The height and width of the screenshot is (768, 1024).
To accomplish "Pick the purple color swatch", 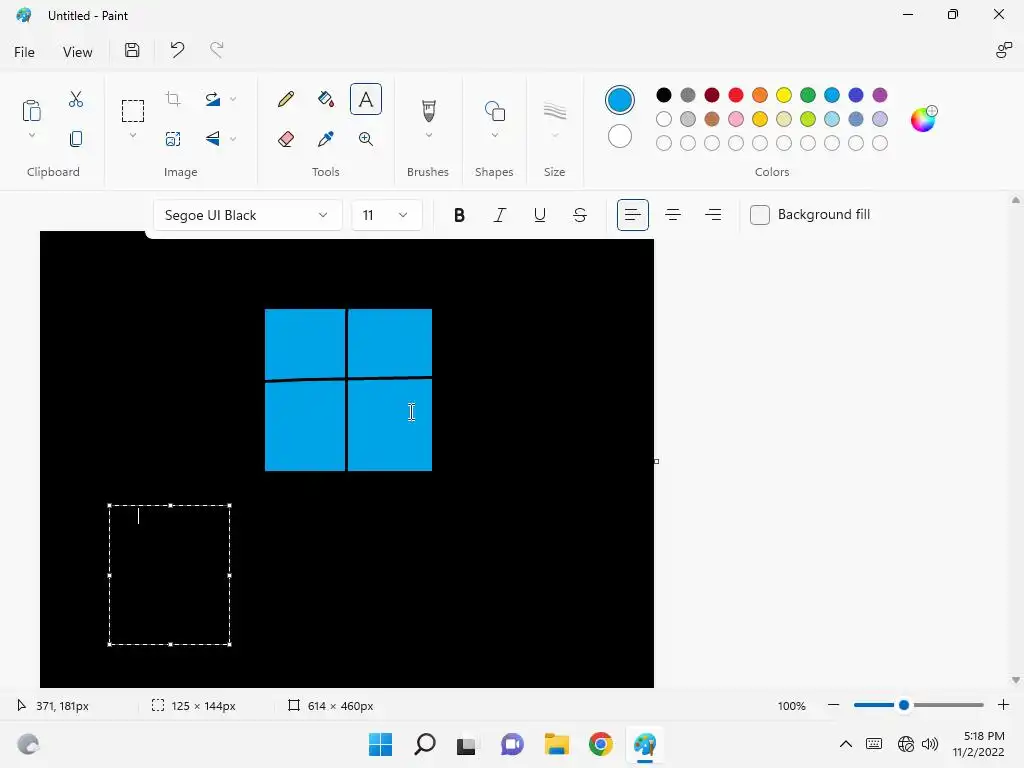I will pyautogui.click(x=880, y=95).
